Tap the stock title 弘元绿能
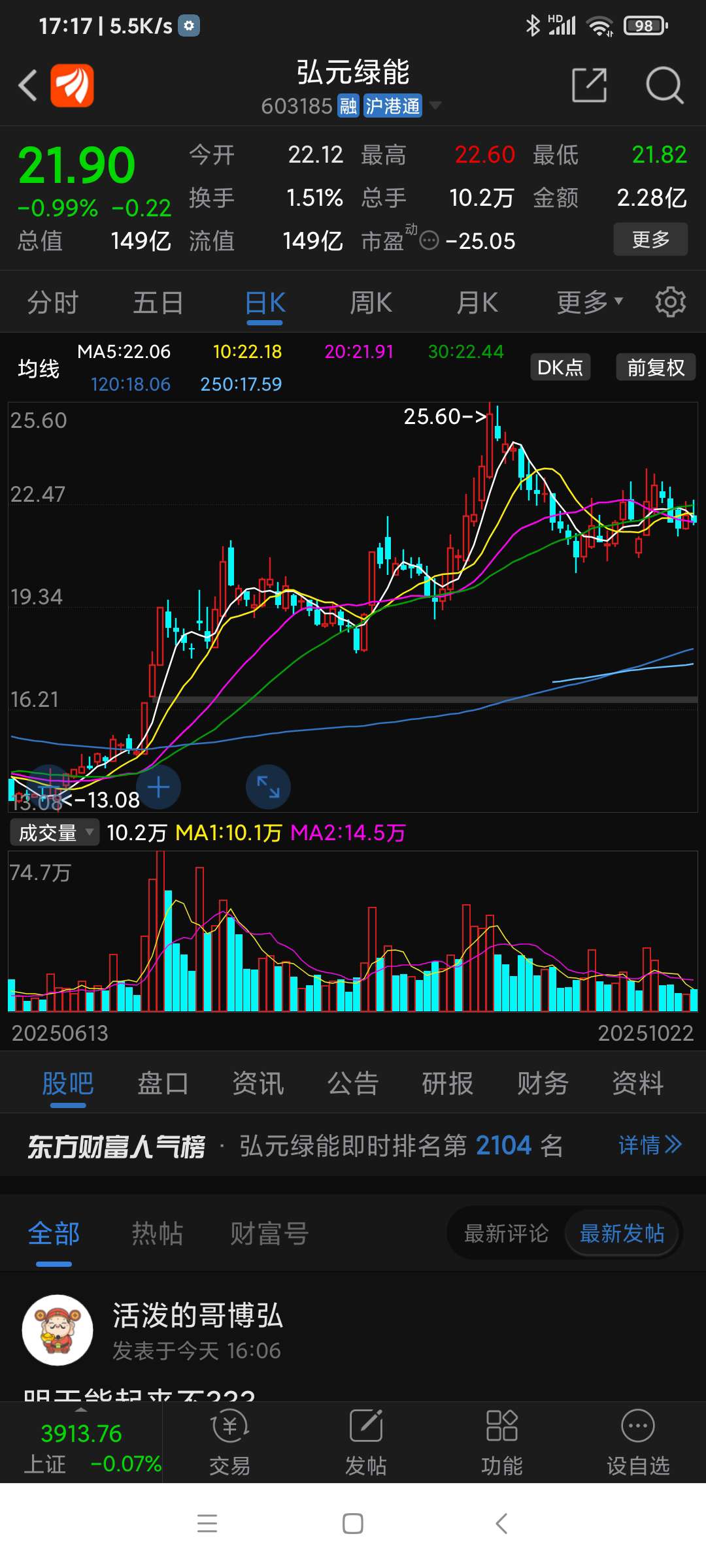 click(353, 71)
